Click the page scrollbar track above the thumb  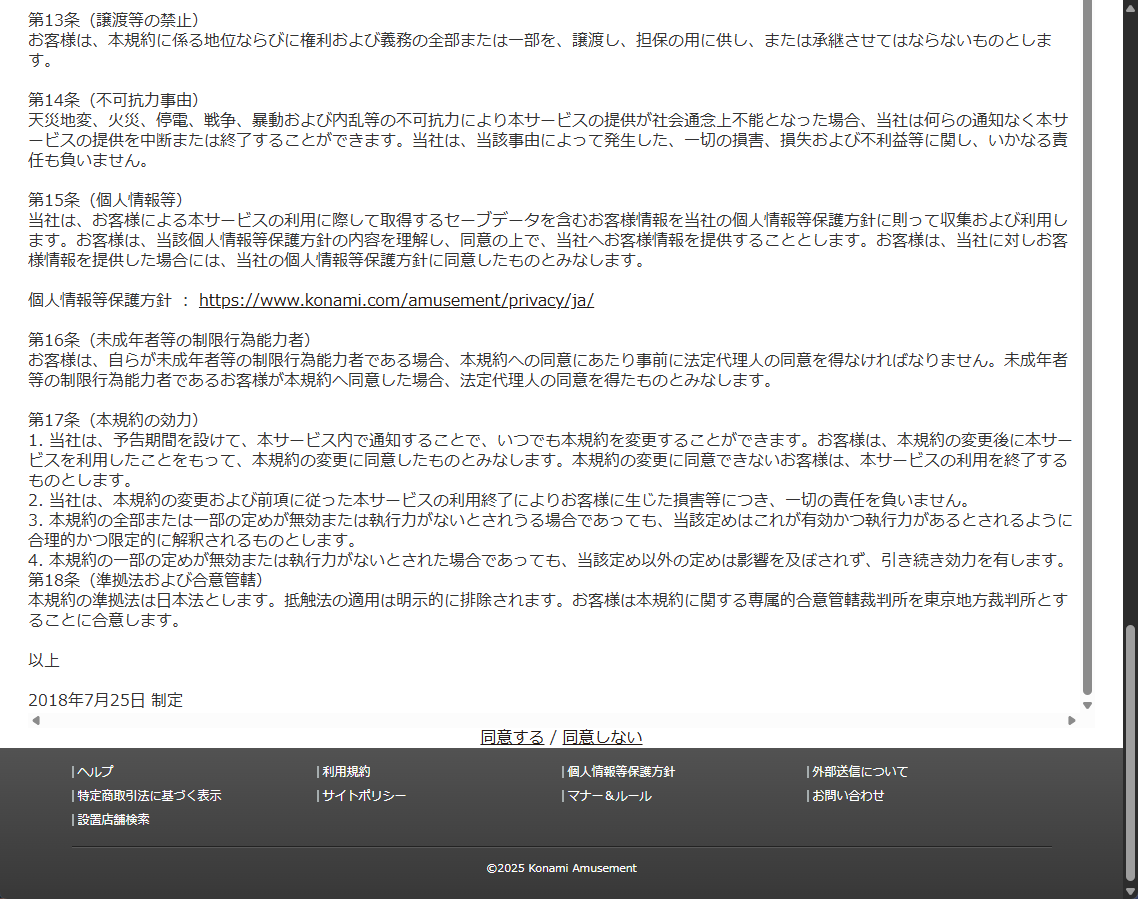tap(1130, 300)
